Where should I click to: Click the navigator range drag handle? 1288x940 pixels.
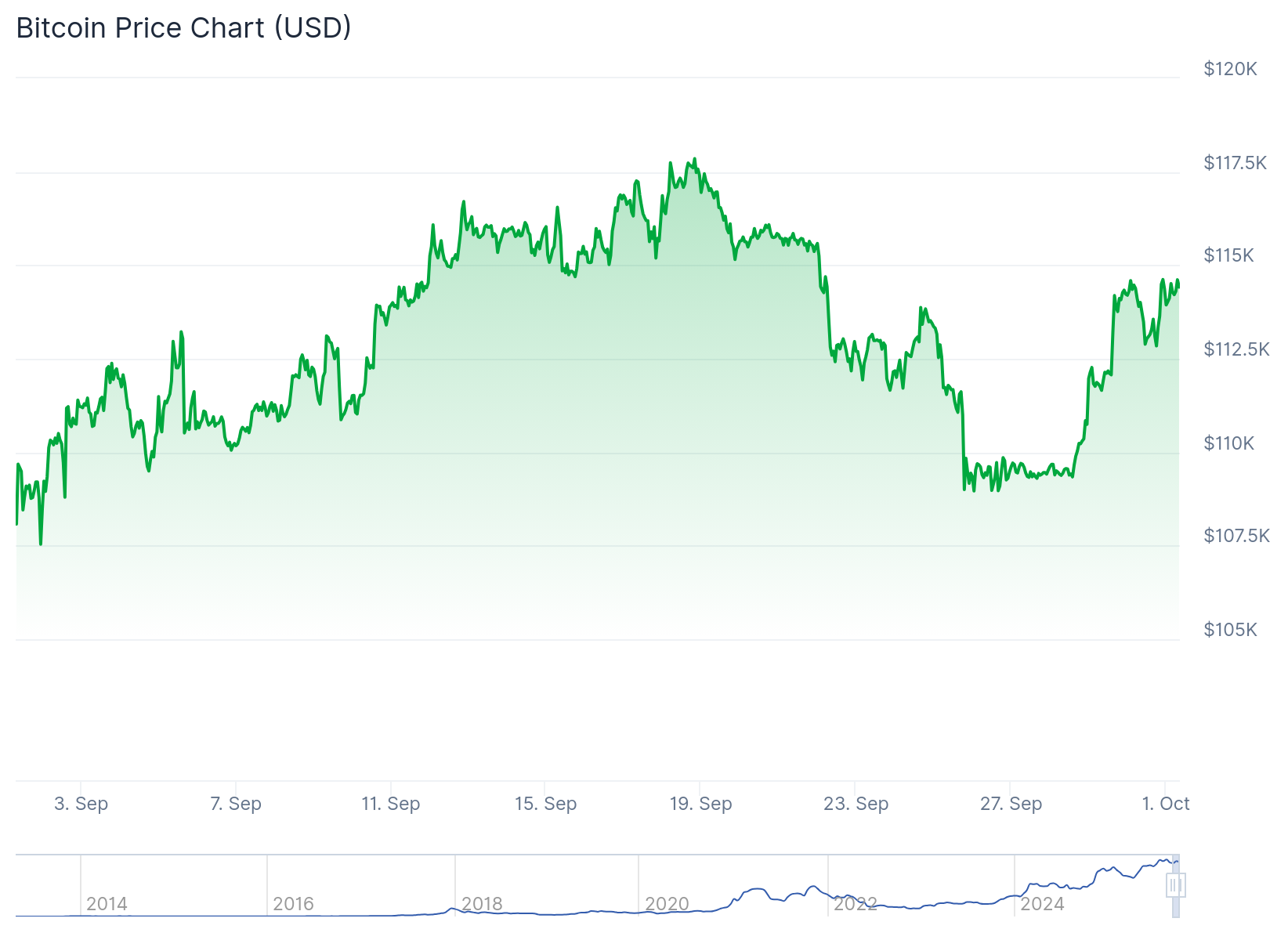[x=1175, y=885]
